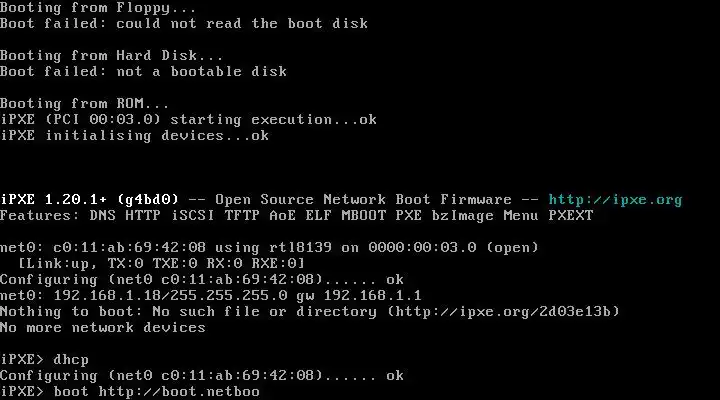Click the Booting from ROM line
Image resolution: width=720 pixels, height=400 pixels.
(x=85, y=103)
